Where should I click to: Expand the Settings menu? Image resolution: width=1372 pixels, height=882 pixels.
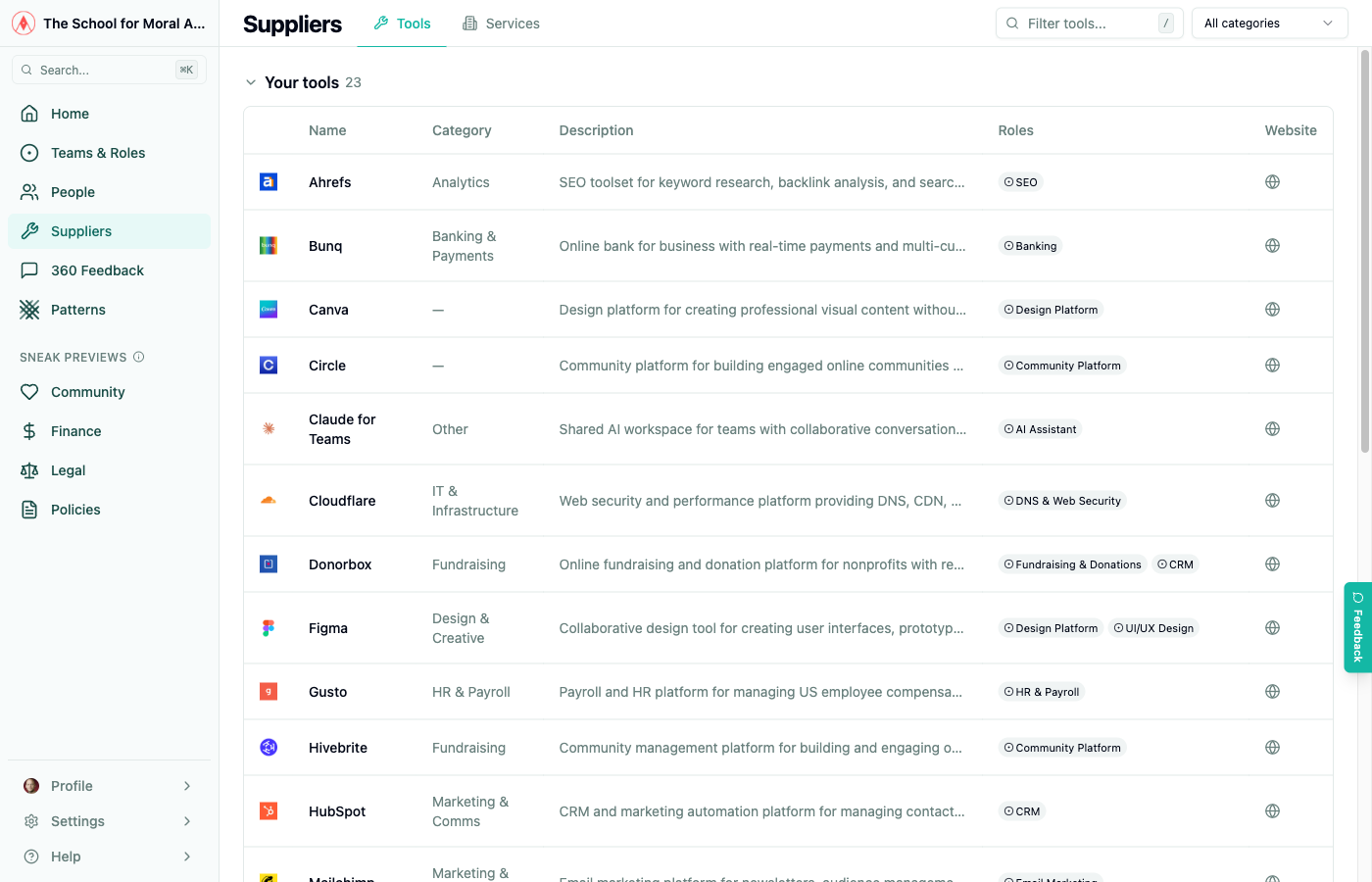click(x=109, y=821)
